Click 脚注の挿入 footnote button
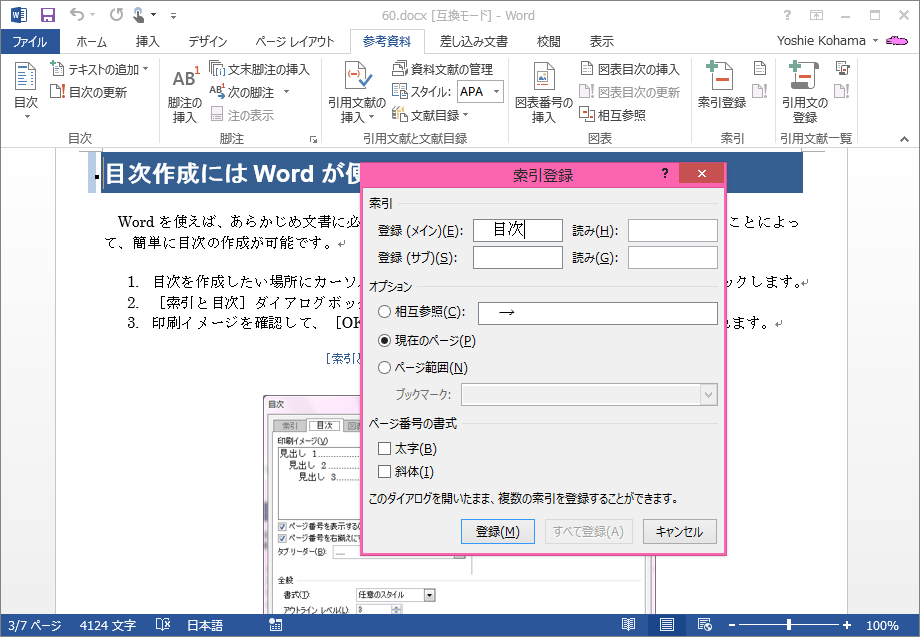Screen dimensions: 920x637 click(184, 94)
